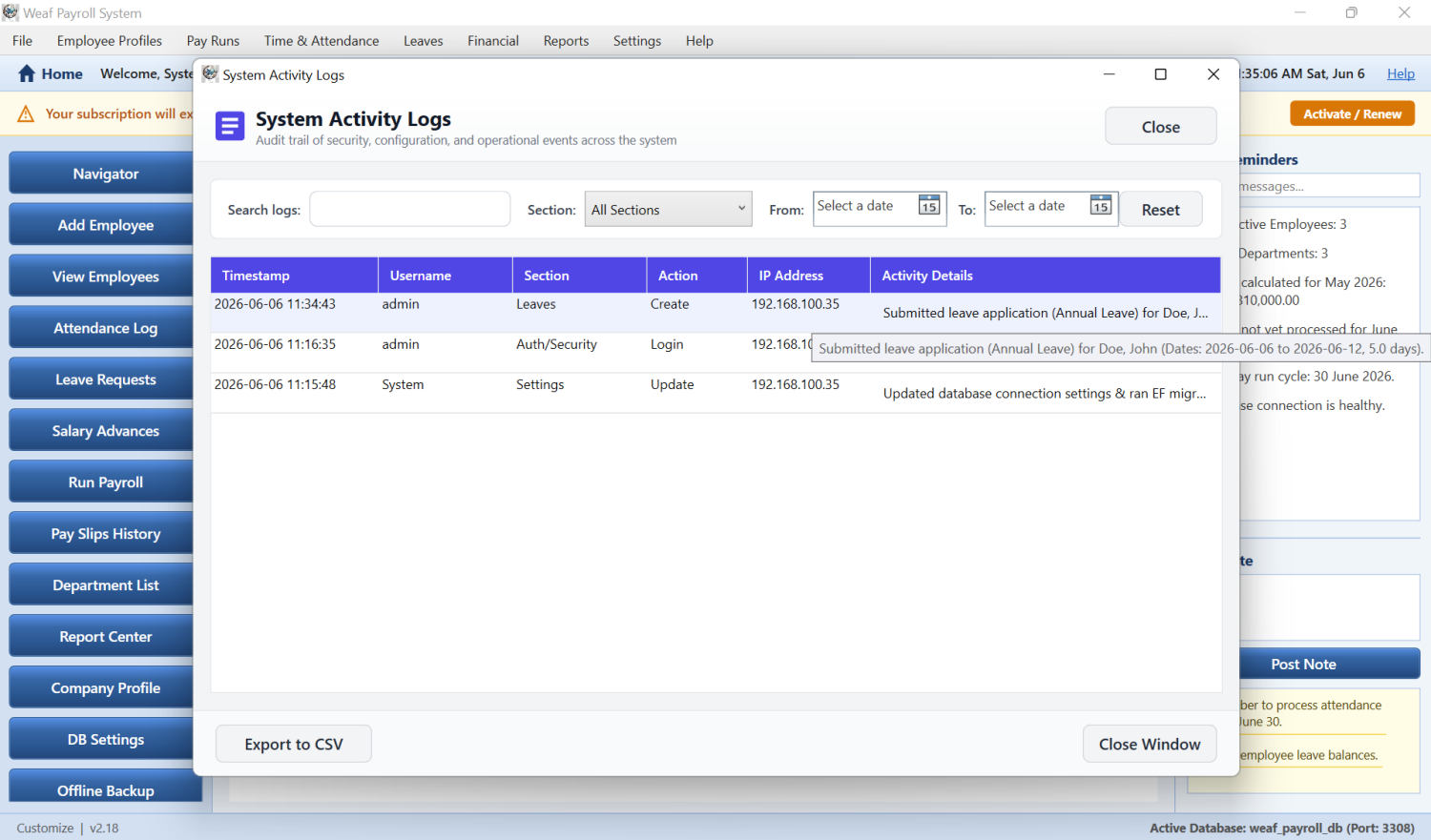The height and width of the screenshot is (840, 1431).
Task: Open the Settings menu
Action: [x=637, y=41]
